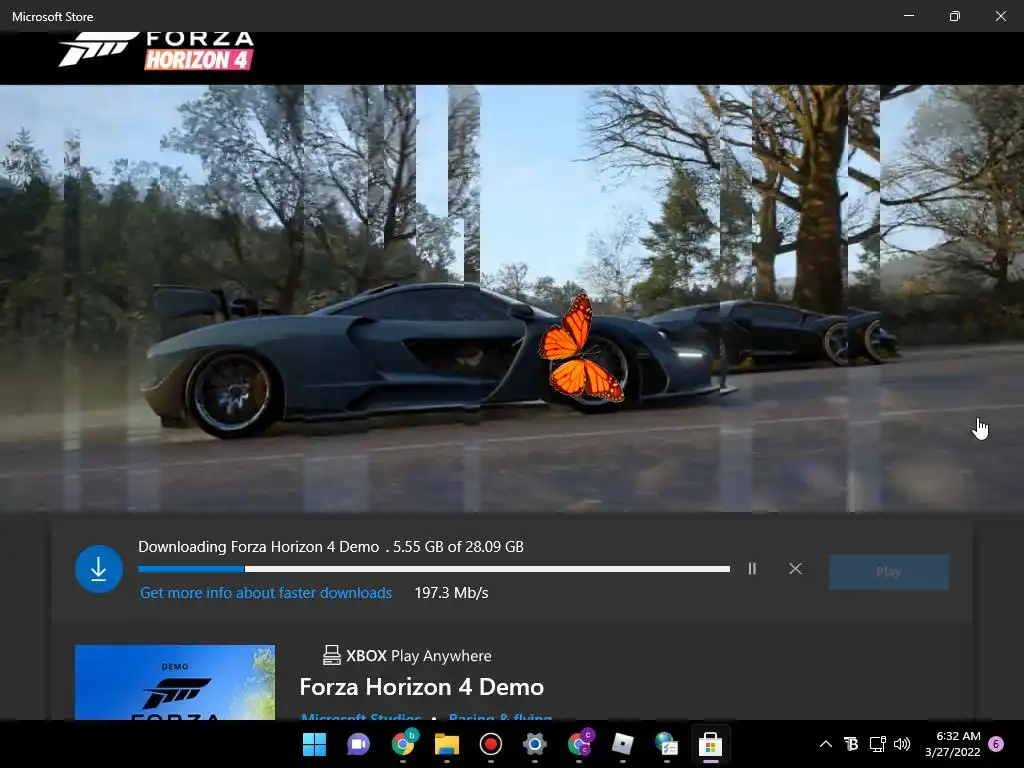Image resolution: width=1024 pixels, height=768 pixels.
Task: Click the Microsoft Store taskbar icon
Action: (711, 744)
